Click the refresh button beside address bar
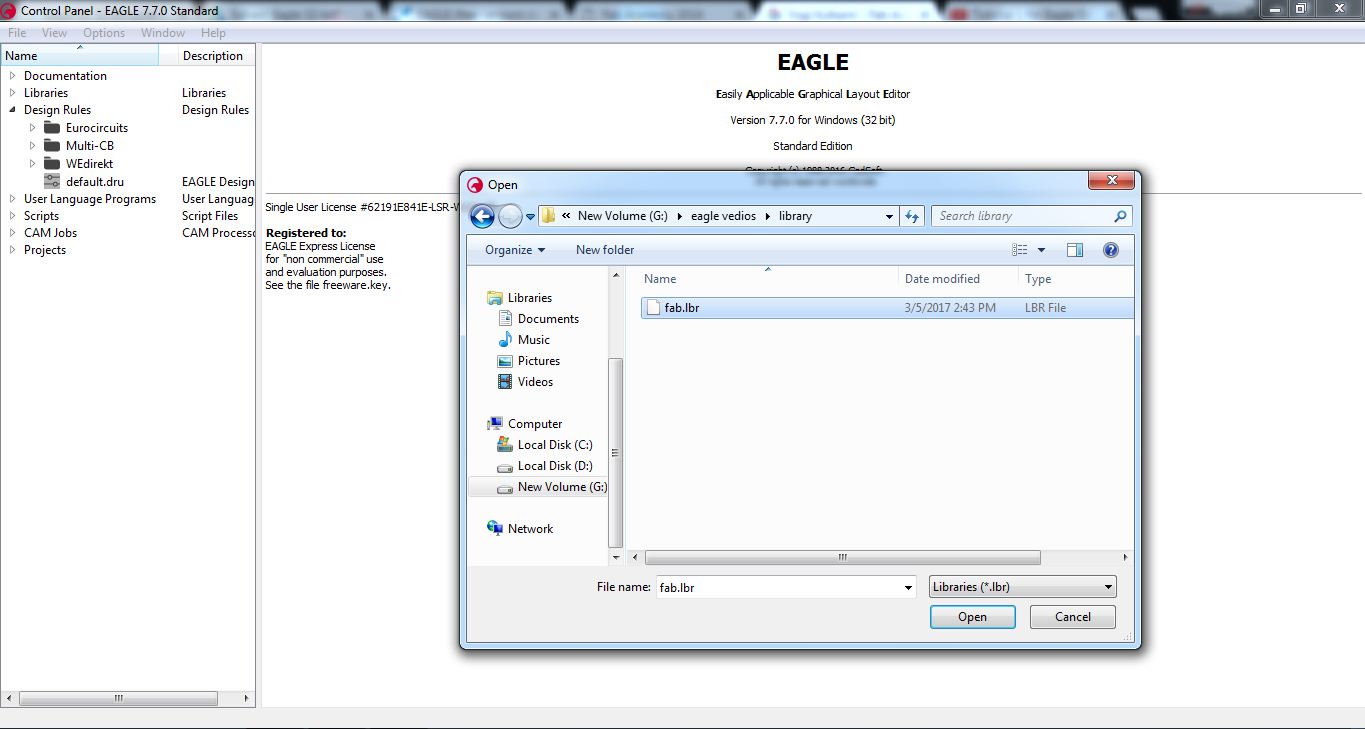This screenshot has height=729, width=1365. 912,216
